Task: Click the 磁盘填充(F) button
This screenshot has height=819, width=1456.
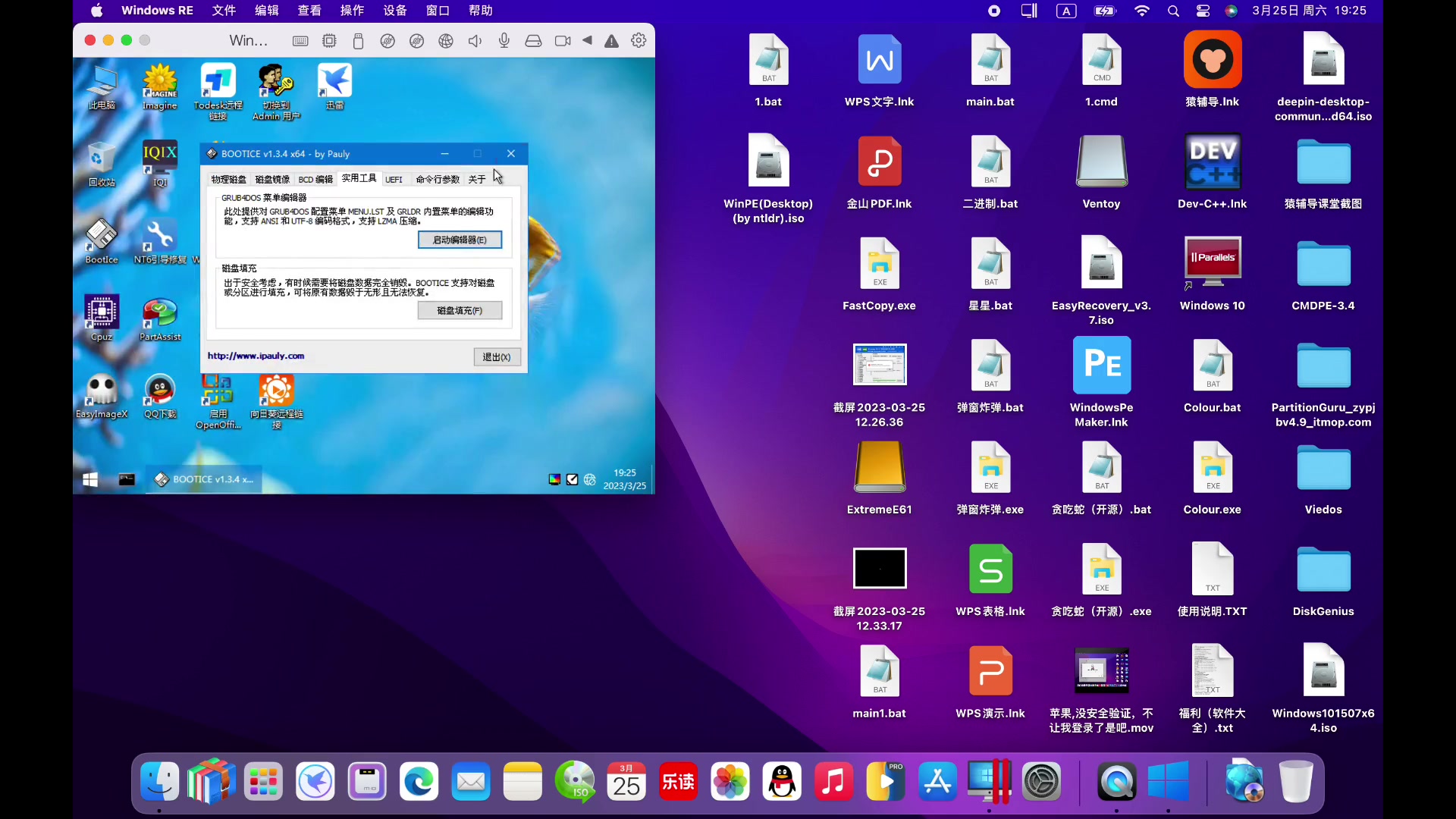Action: click(460, 311)
